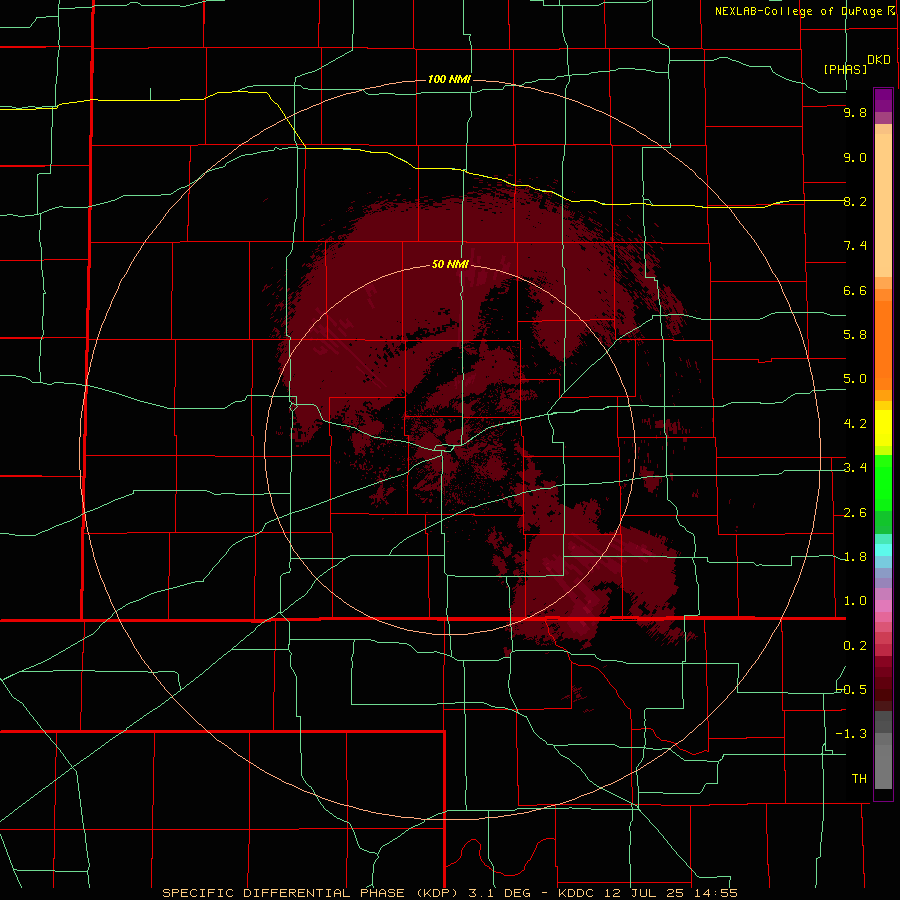Image resolution: width=900 pixels, height=900 pixels.
Task: Click the 1.8 scale value
Action: [x=855, y=557]
